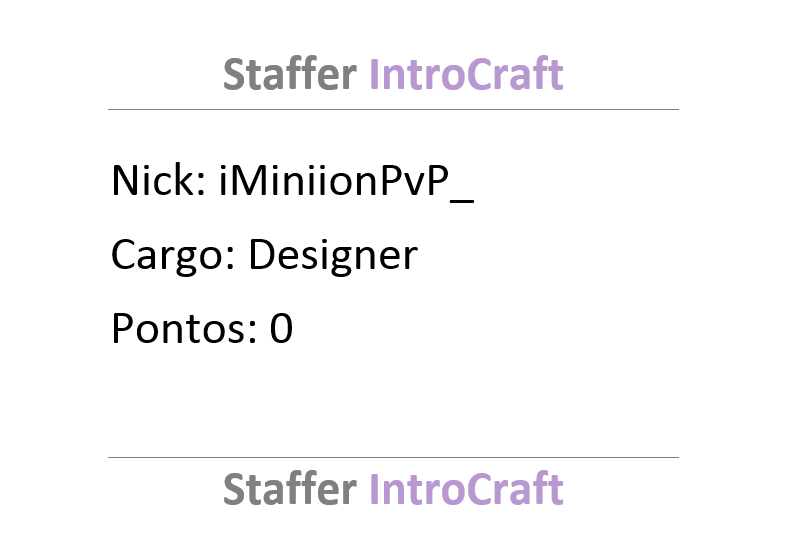Place the cursor right after the Pontos value "0"
This screenshot has height=540, width=786.
pos(294,328)
